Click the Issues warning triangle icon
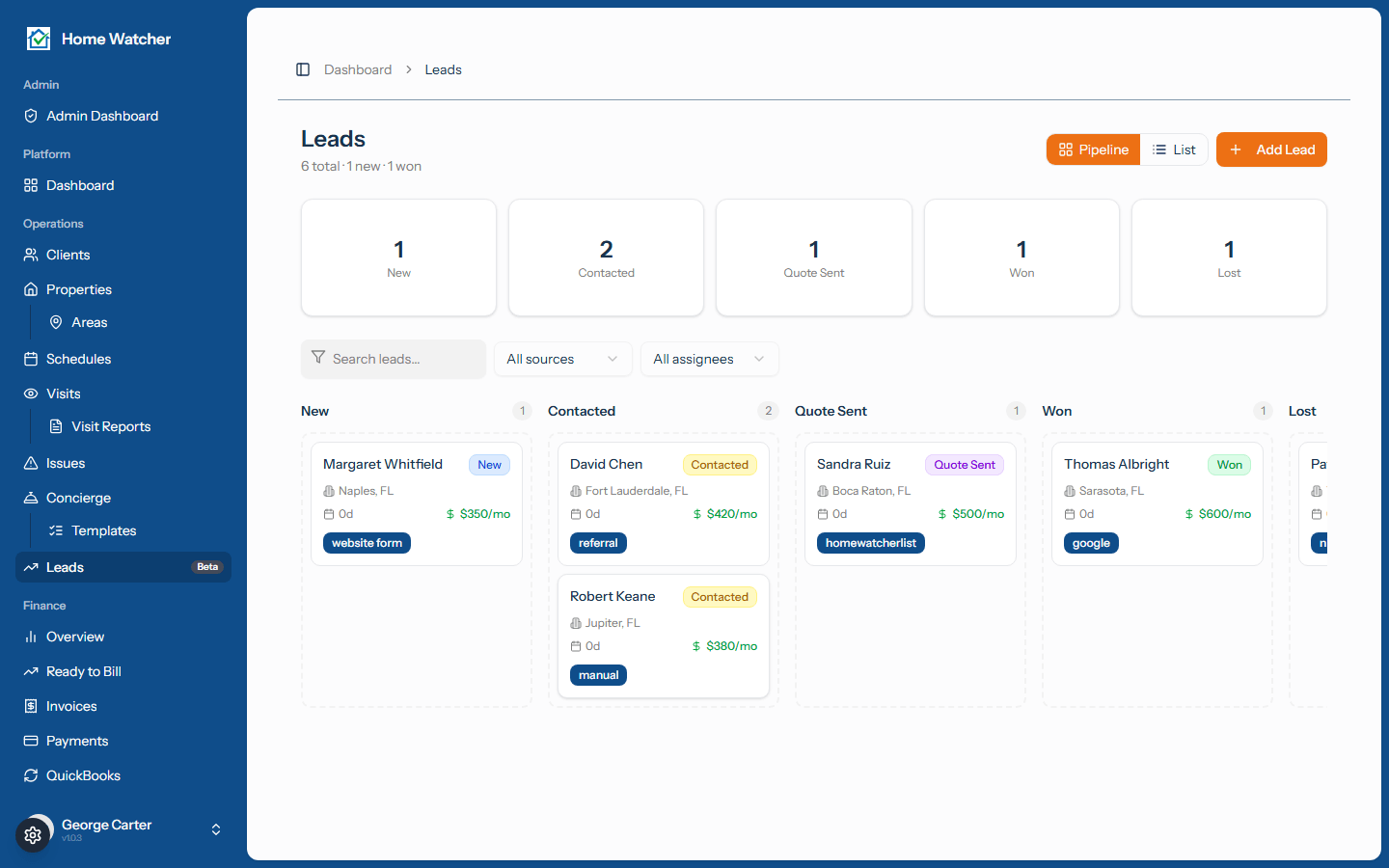 pos(31,463)
